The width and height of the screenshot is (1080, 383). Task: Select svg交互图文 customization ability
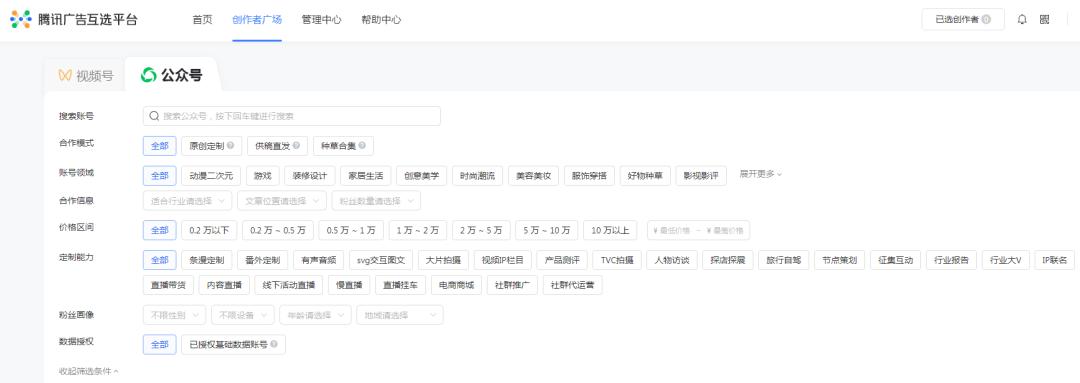[381, 260]
